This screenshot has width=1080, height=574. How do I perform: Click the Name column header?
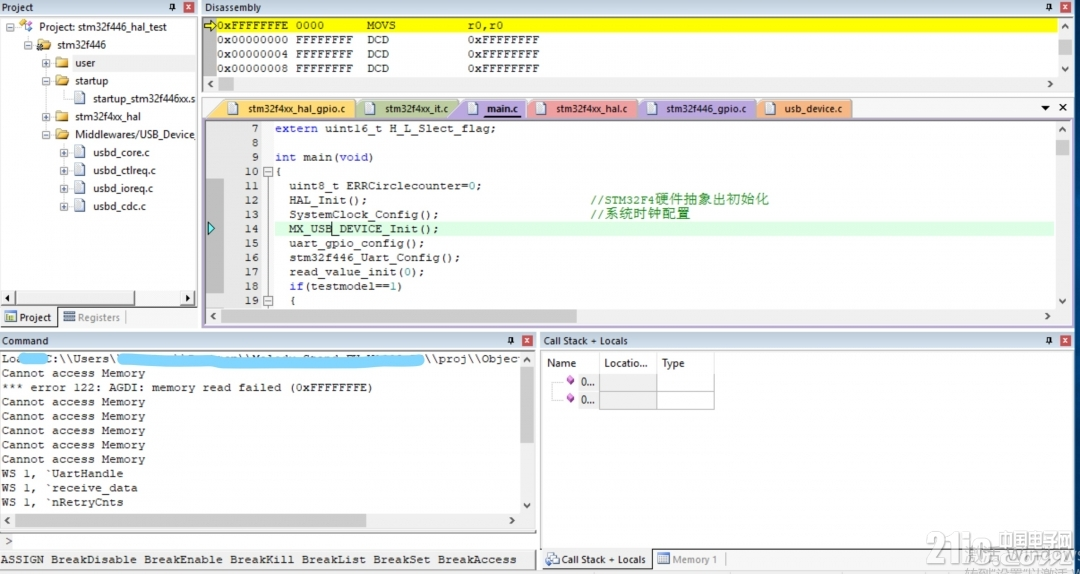570,363
